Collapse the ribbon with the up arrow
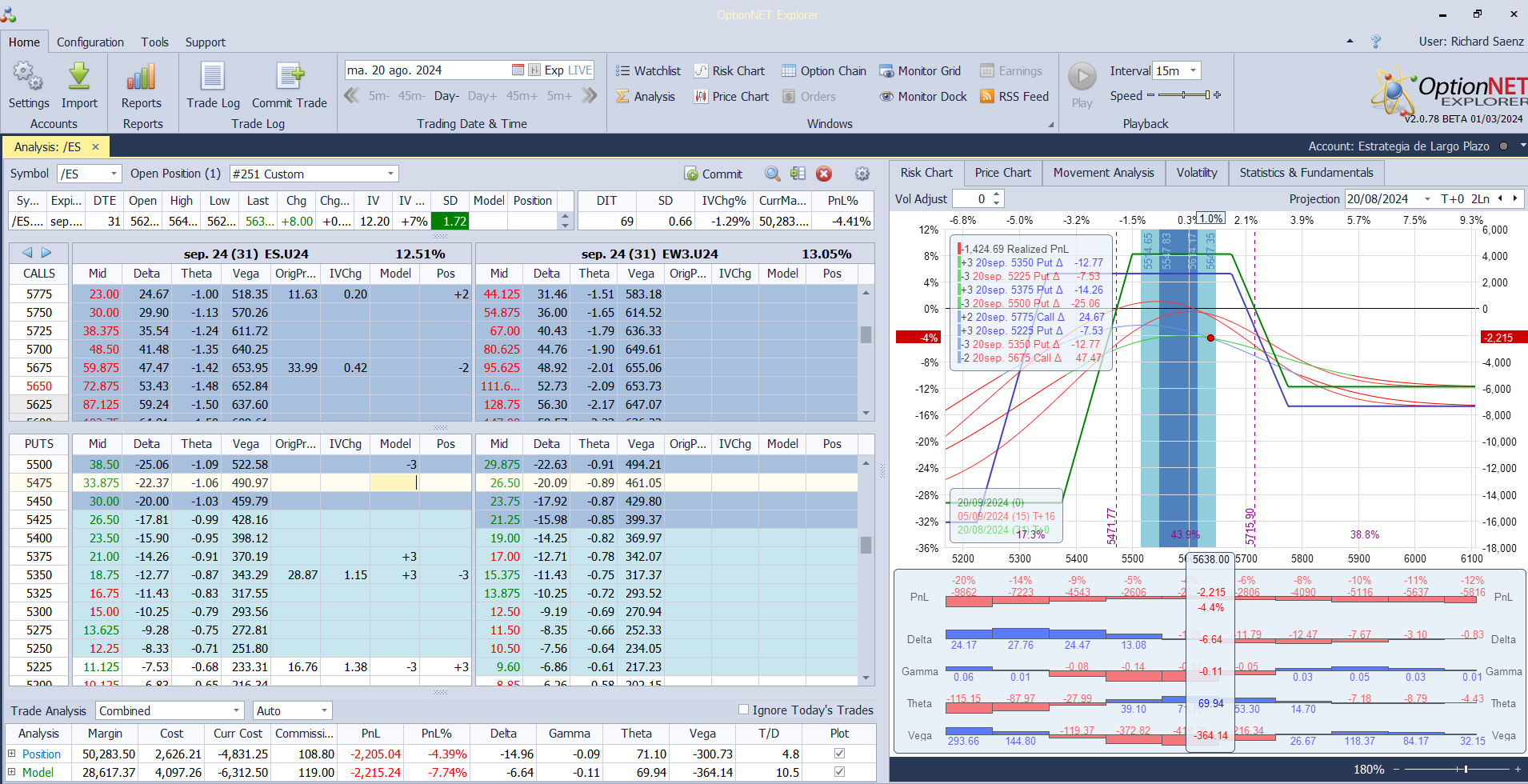The image size is (1528, 784). pos(1350,41)
